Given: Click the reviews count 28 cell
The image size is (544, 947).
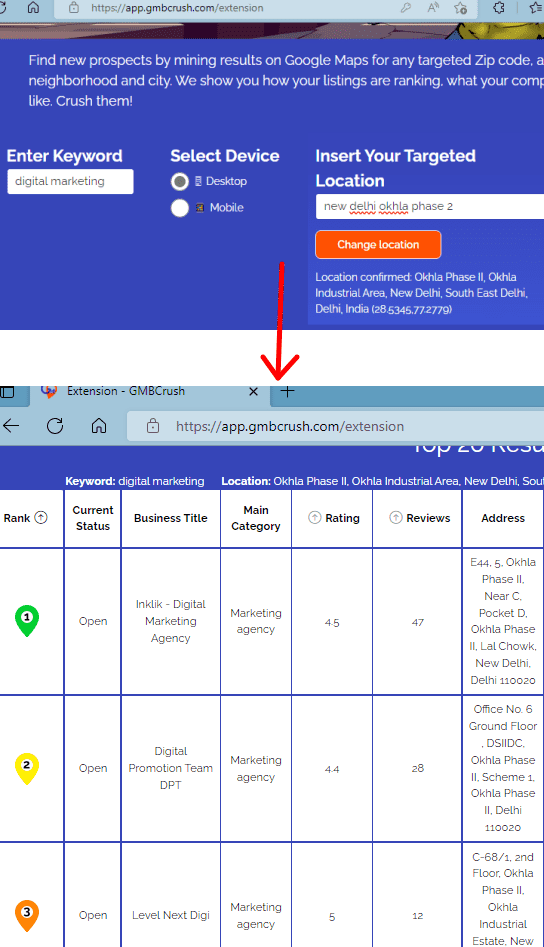Looking at the screenshot, I should [418, 769].
